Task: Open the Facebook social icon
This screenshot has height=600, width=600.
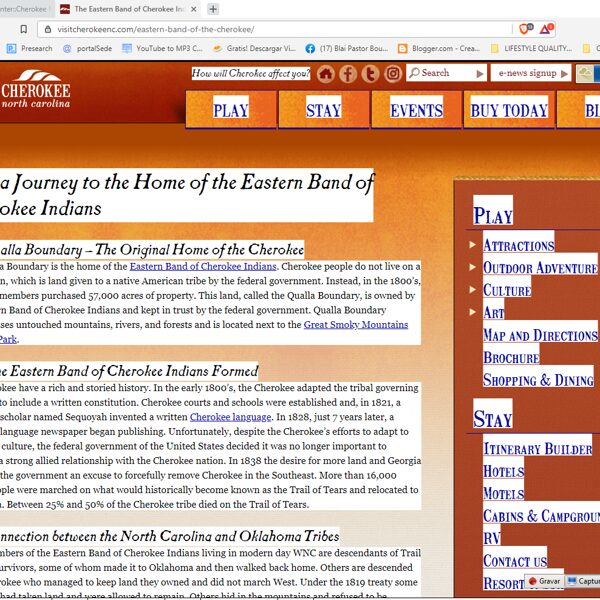Action: coord(348,74)
